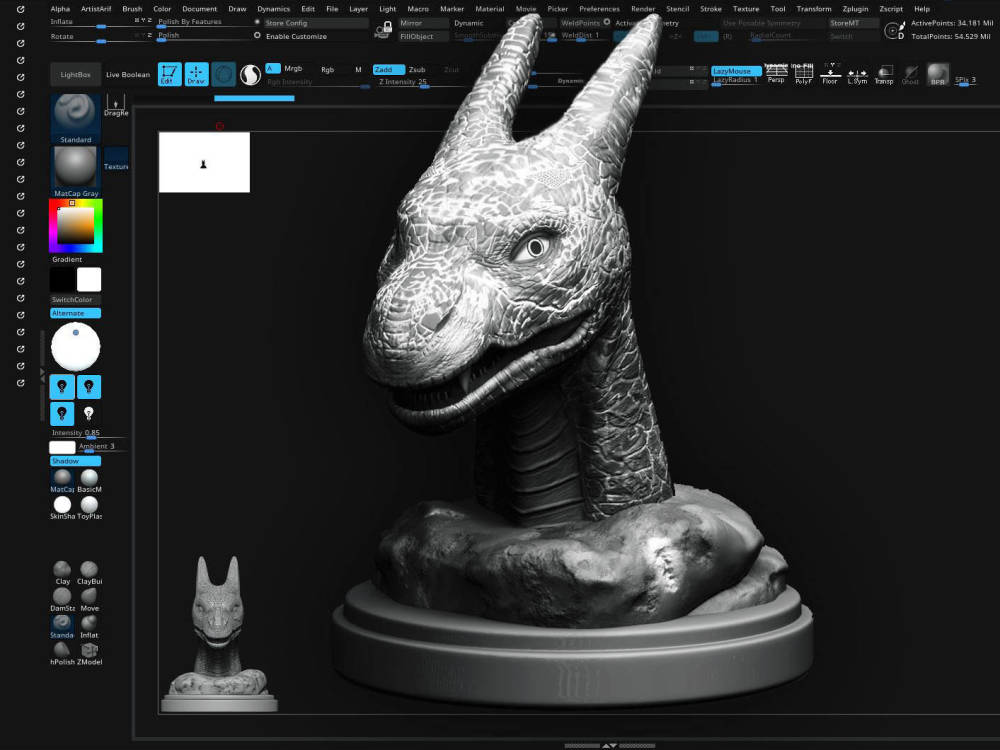Choose the DragRect stroke icon
Screen dimensions: 1000x750
click(x=116, y=105)
